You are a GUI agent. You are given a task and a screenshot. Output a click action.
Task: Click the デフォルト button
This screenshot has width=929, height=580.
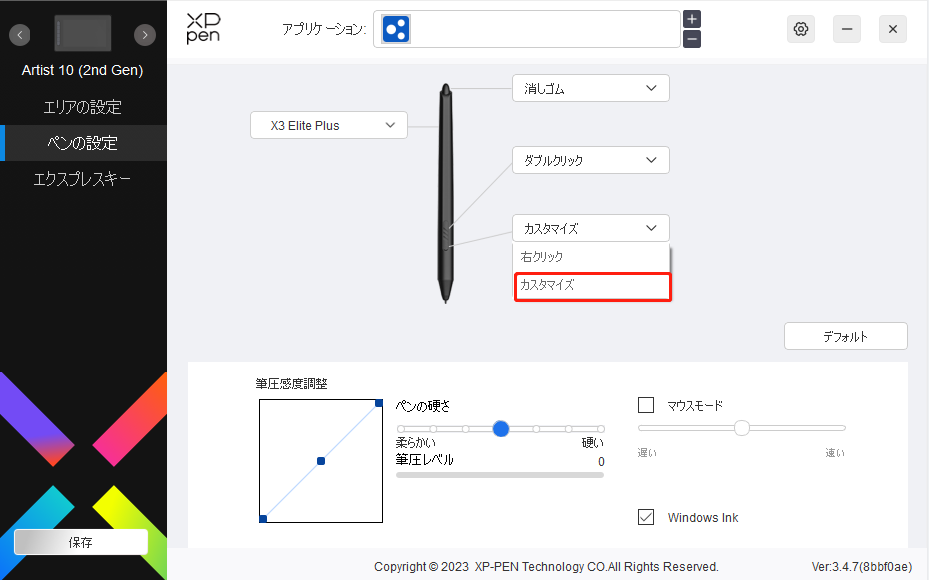(845, 337)
